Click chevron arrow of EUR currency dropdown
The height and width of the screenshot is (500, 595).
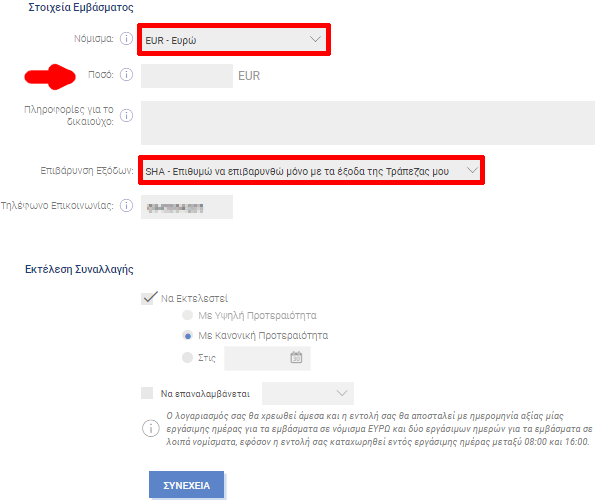tap(315, 39)
